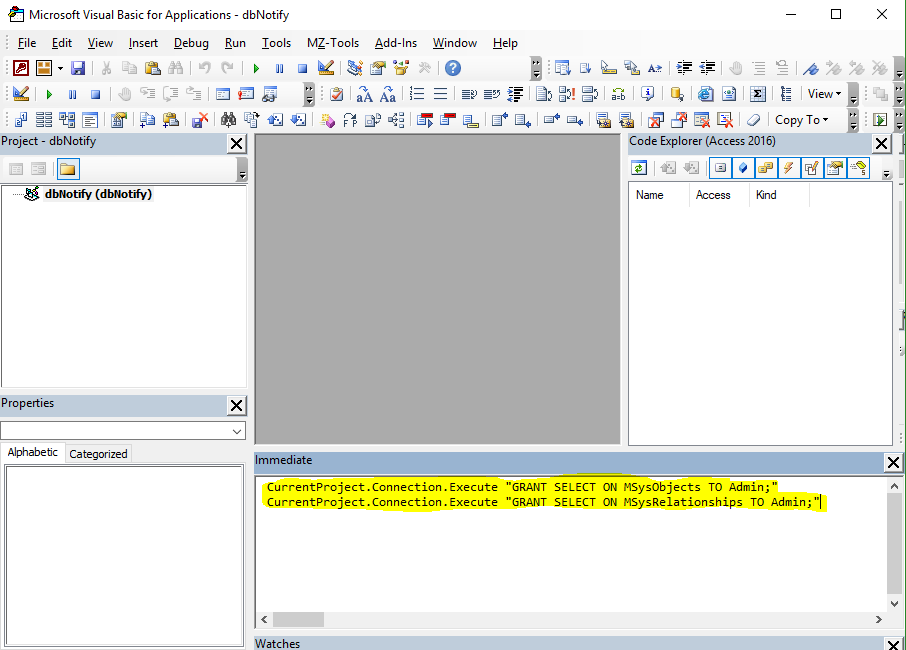
Task: Switch to the Categorized properties tab
Action: point(98,453)
